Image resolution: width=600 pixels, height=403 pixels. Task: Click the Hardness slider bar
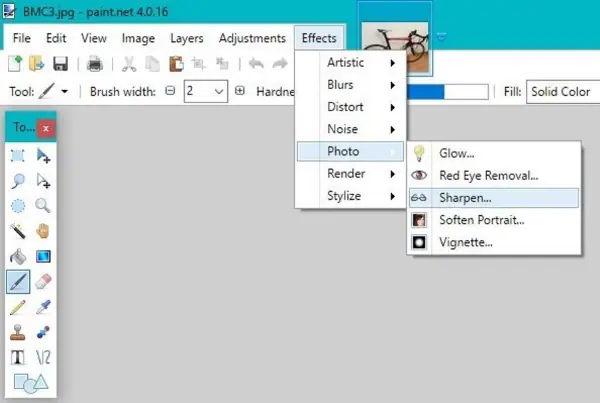point(447,92)
